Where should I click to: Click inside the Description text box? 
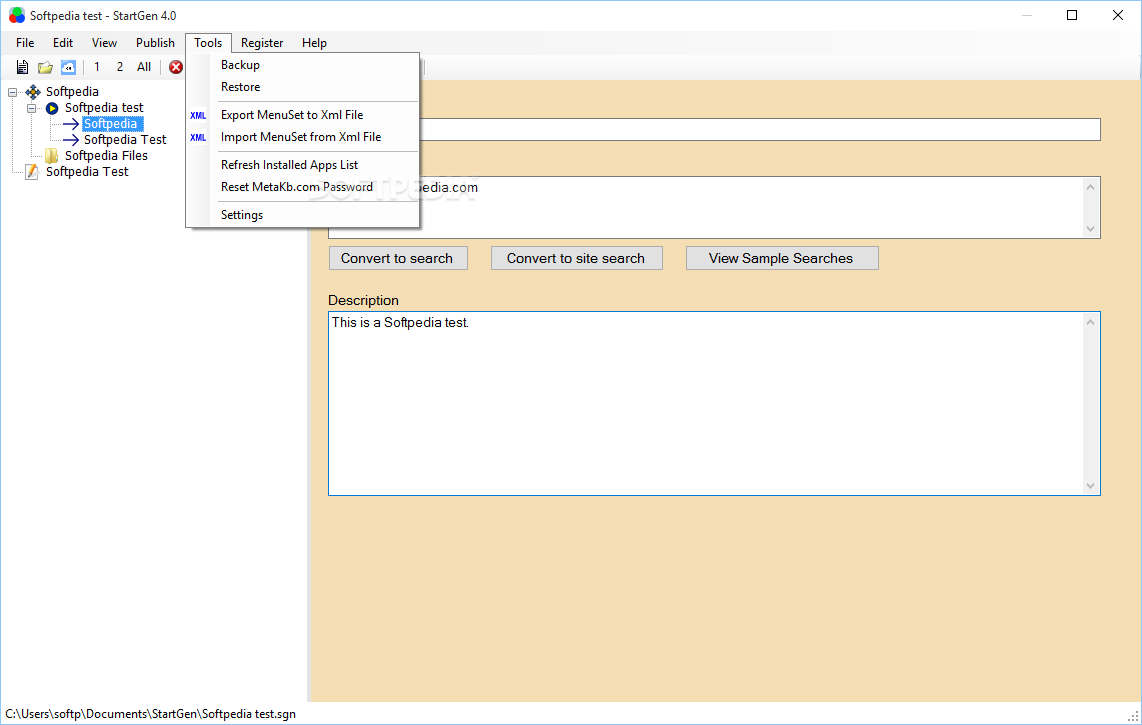(714, 404)
